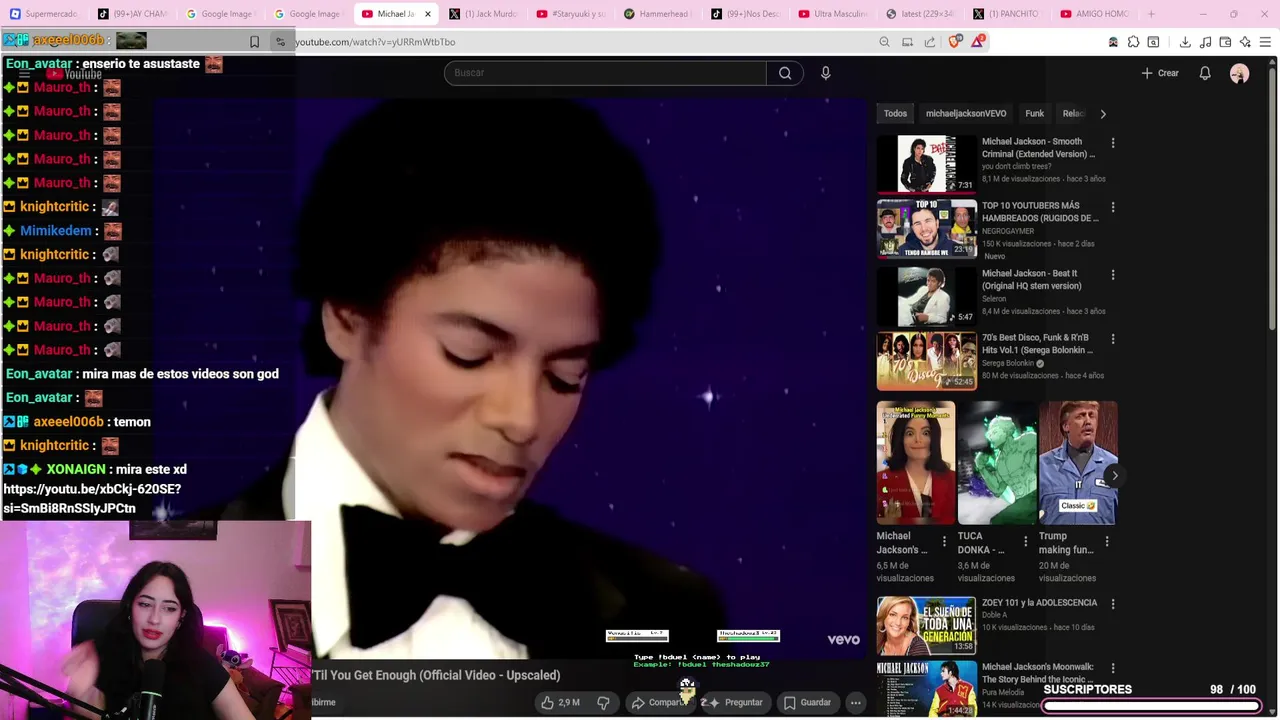Select the Todos filter chip

coord(895,114)
